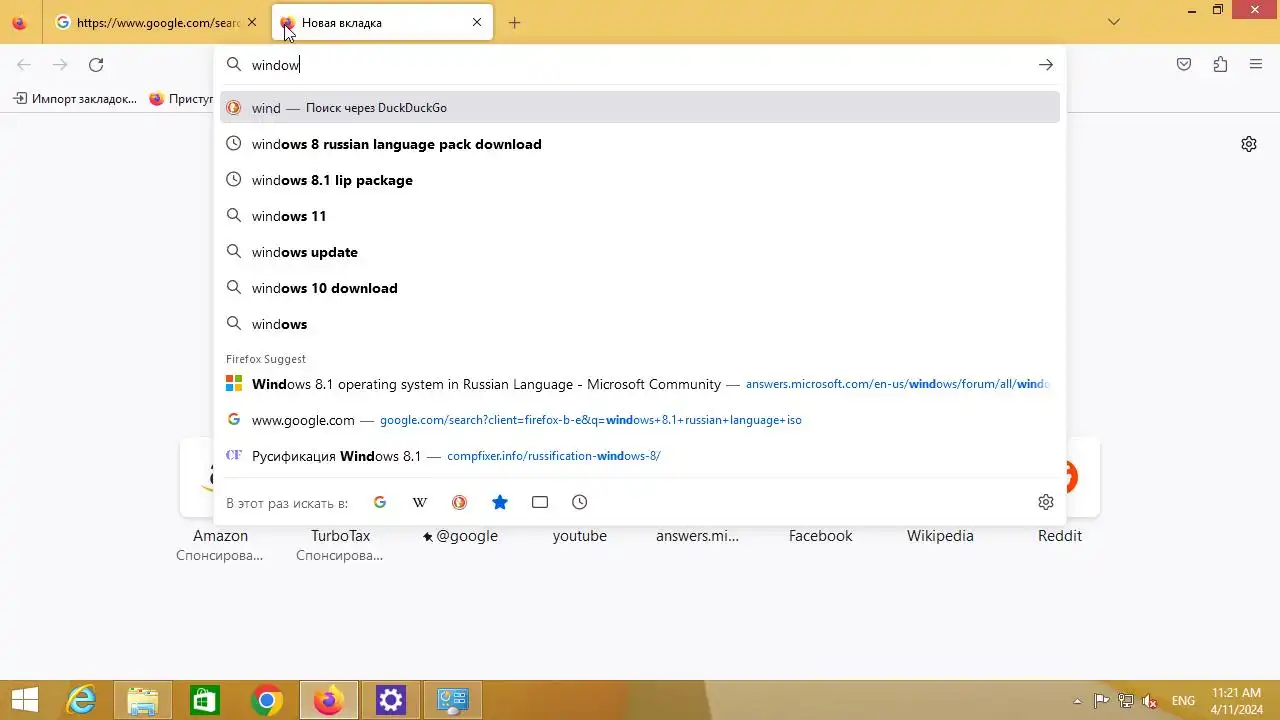Open File Explorer from taskbar
Viewport: 1280px width, 720px height.
[143, 700]
